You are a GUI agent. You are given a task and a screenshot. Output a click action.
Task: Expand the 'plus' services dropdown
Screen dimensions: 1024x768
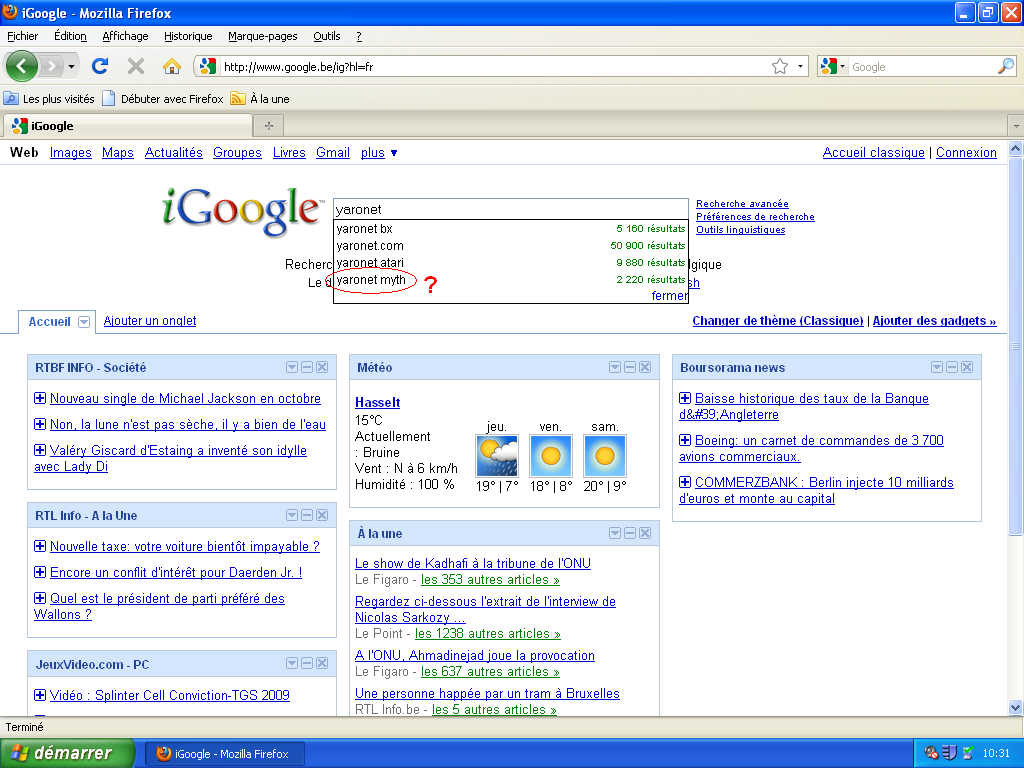point(380,153)
